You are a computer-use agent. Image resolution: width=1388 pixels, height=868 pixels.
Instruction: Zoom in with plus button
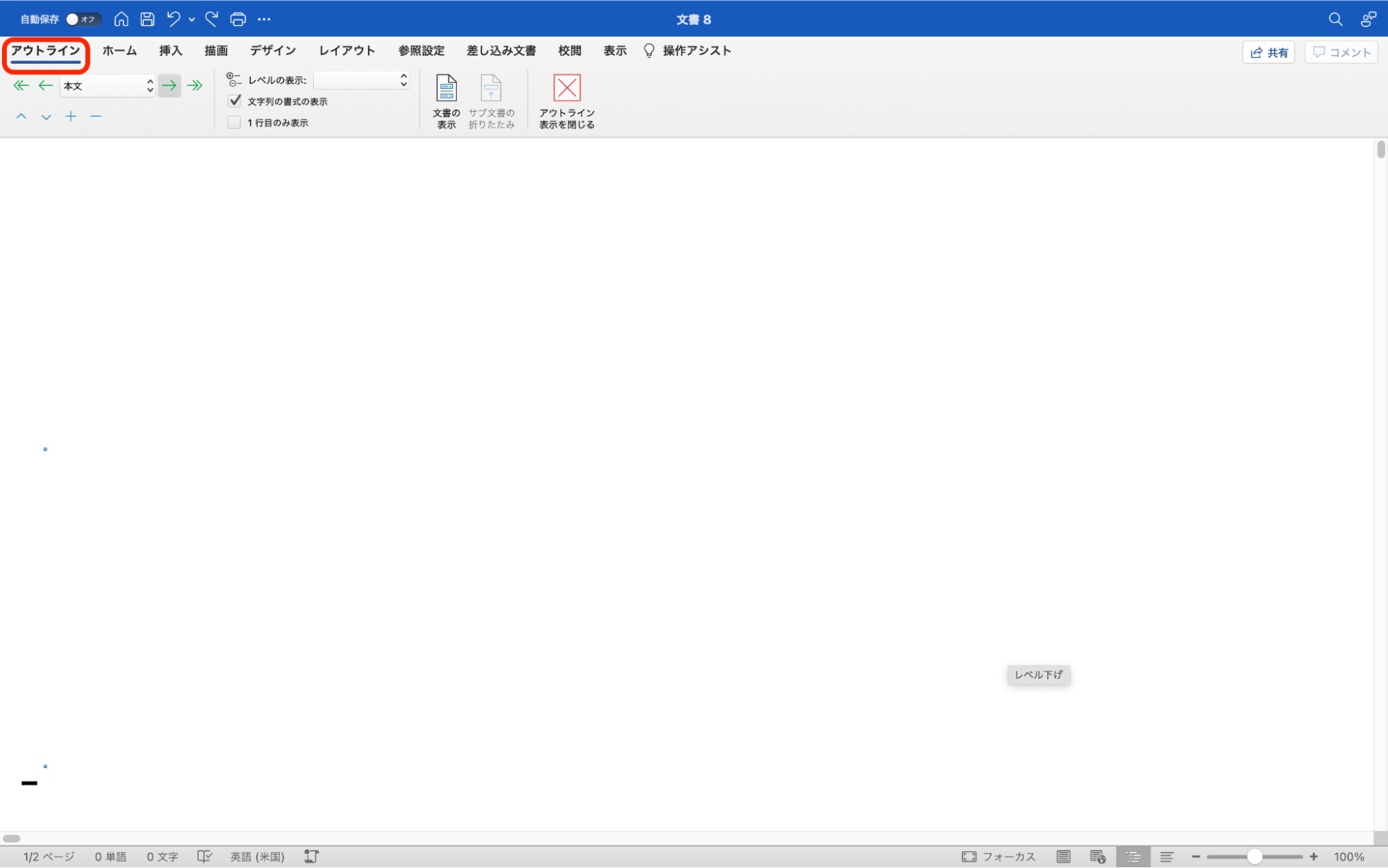point(1314,857)
